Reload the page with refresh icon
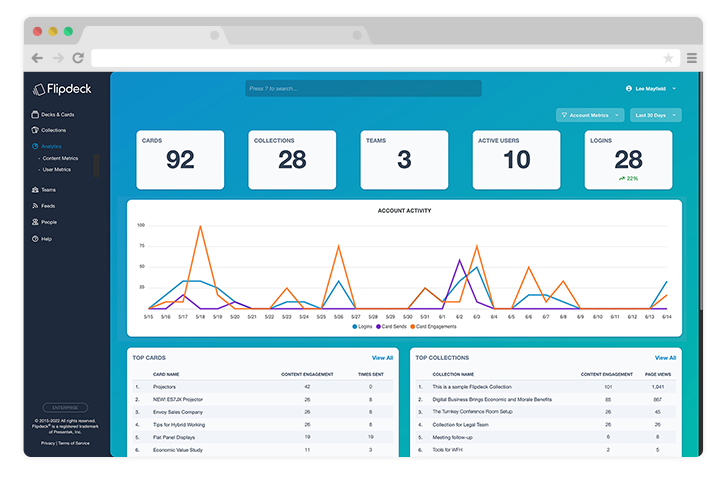This screenshot has height=480, width=725. point(78,58)
